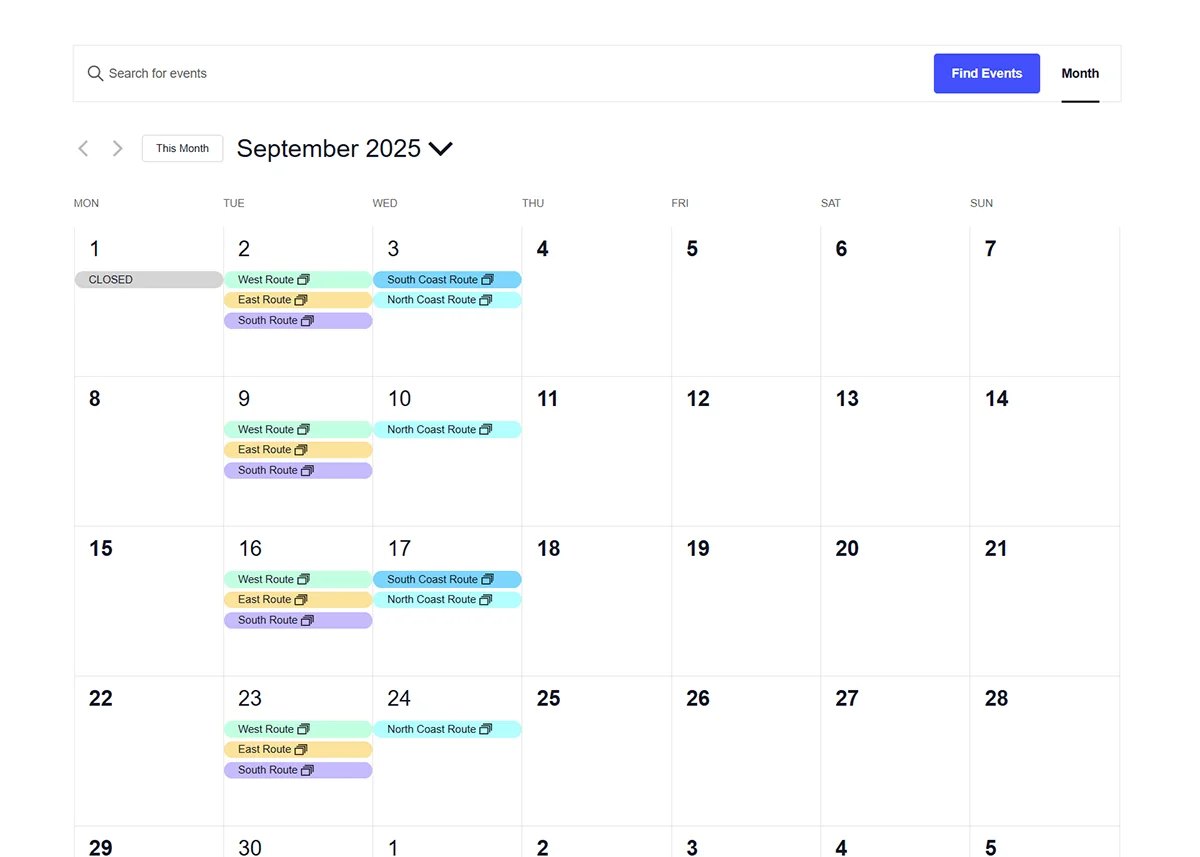Select day number 2 in calendar
The width and height of the screenshot is (1200, 857).
point(244,249)
